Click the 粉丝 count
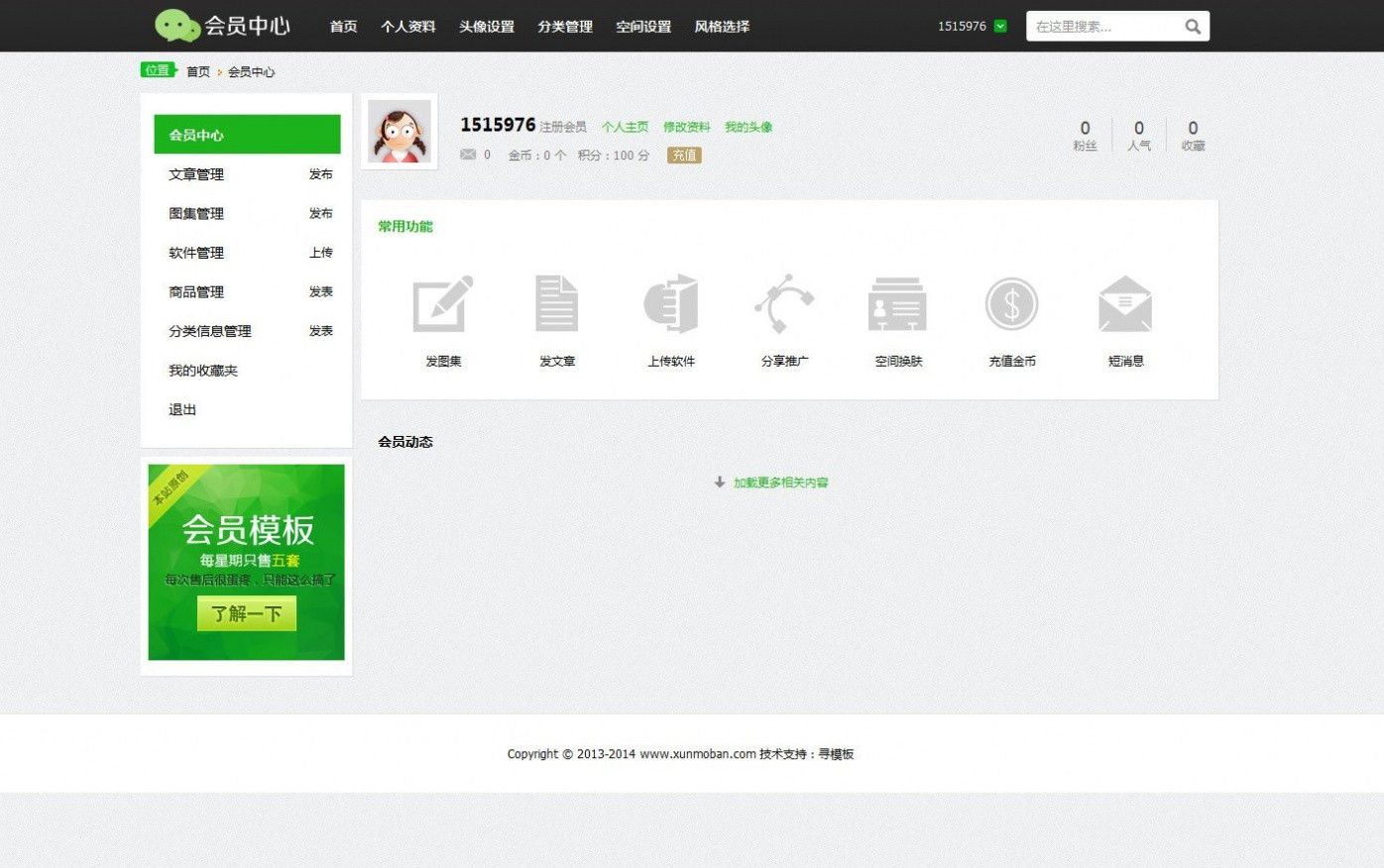The width and height of the screenshot is (1384, 868). (1085, 135)
